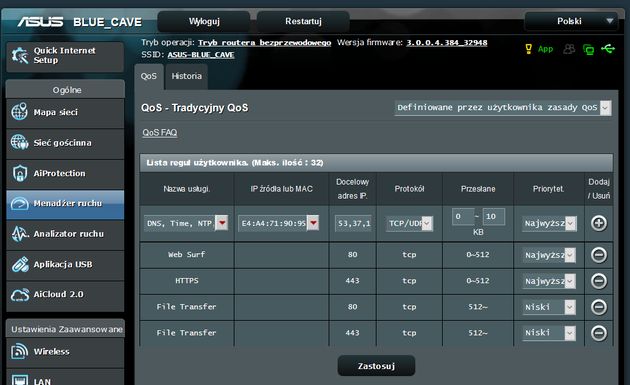630x385 pixels.
Task: Open LAN settings in sidebar
Action: [x=65, y=378]
